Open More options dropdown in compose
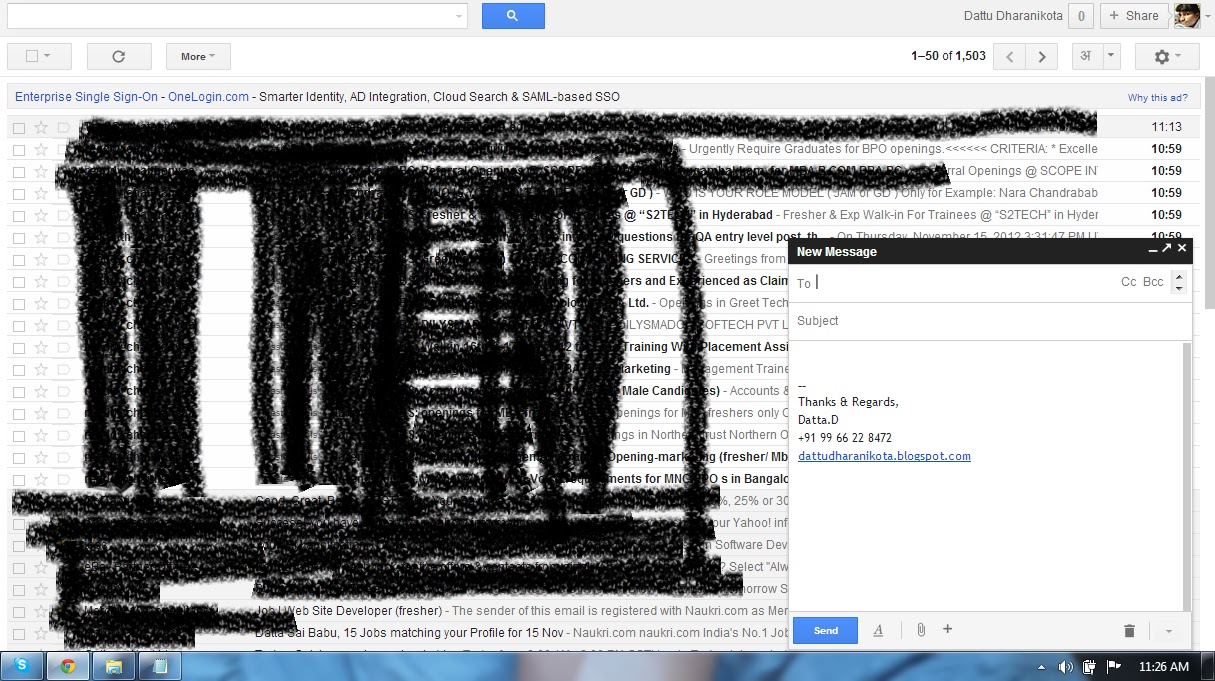This screenshot has width=1215, height=681. pos(1168,631)
